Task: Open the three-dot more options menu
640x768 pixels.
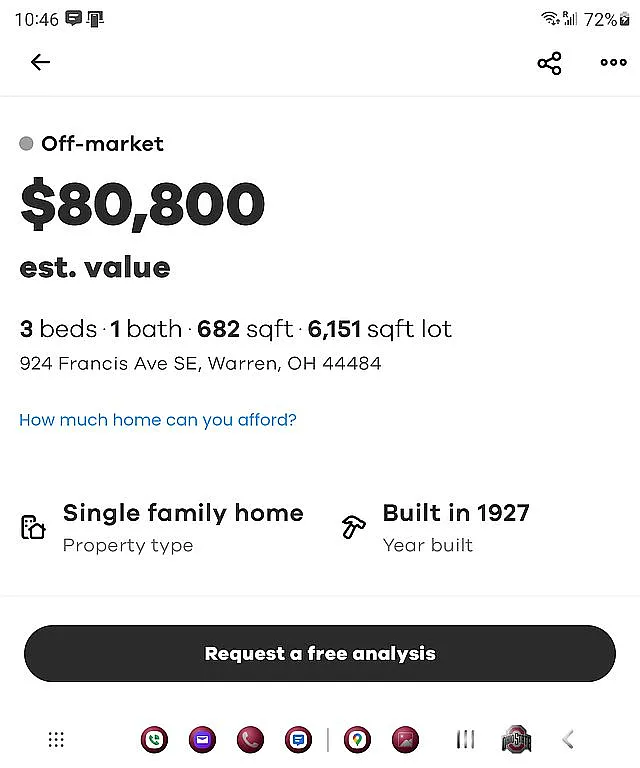Action: coord(613,63)
